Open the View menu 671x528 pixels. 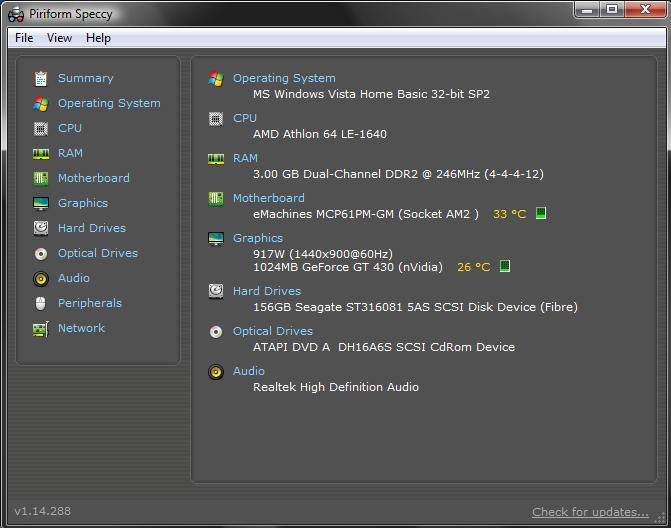tap(59, 38)
